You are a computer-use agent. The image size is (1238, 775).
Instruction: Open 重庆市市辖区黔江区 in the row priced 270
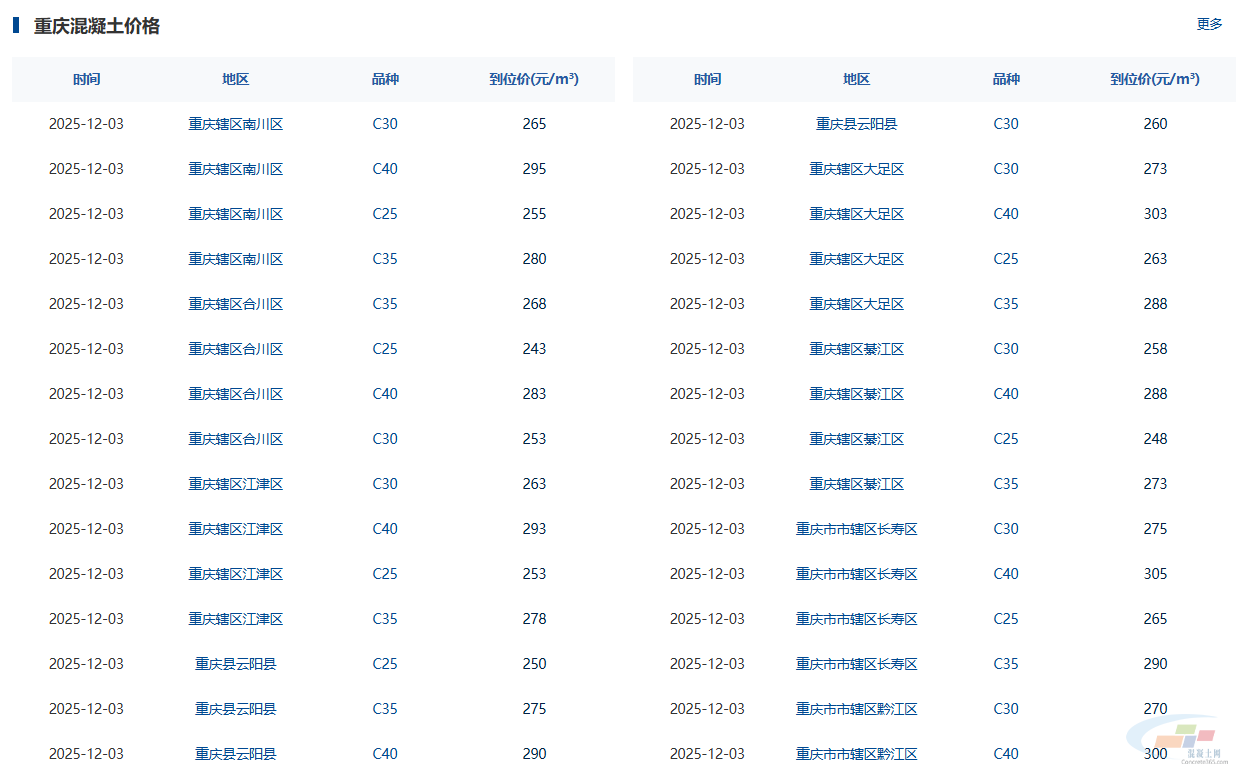[x=857, y=709]
